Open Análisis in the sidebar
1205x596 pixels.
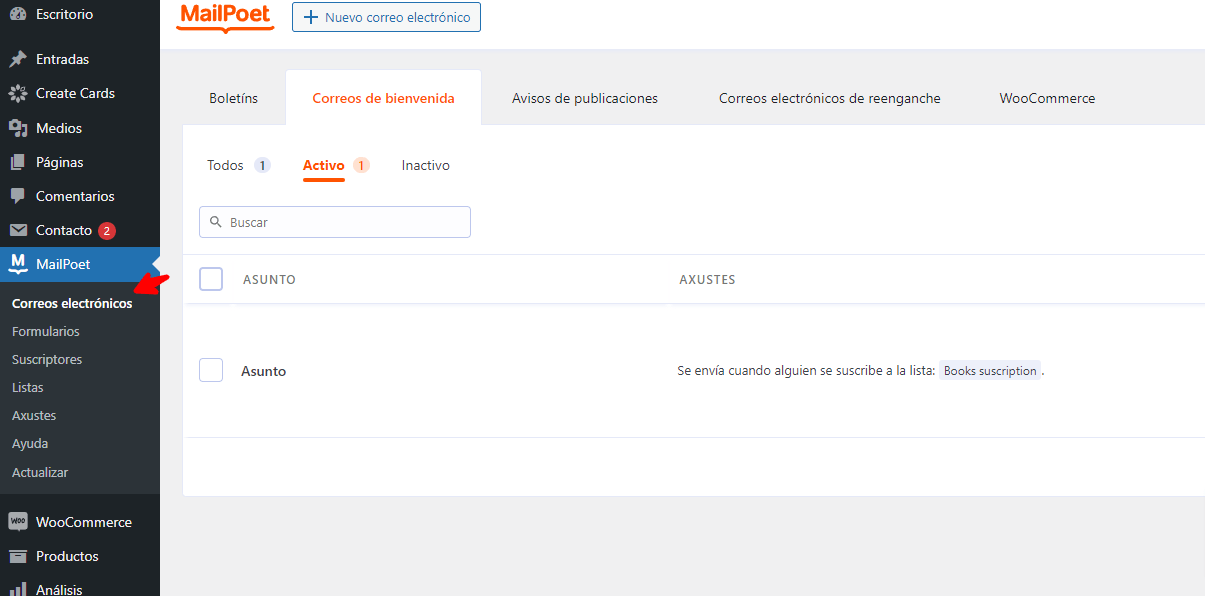coord(59,589)
